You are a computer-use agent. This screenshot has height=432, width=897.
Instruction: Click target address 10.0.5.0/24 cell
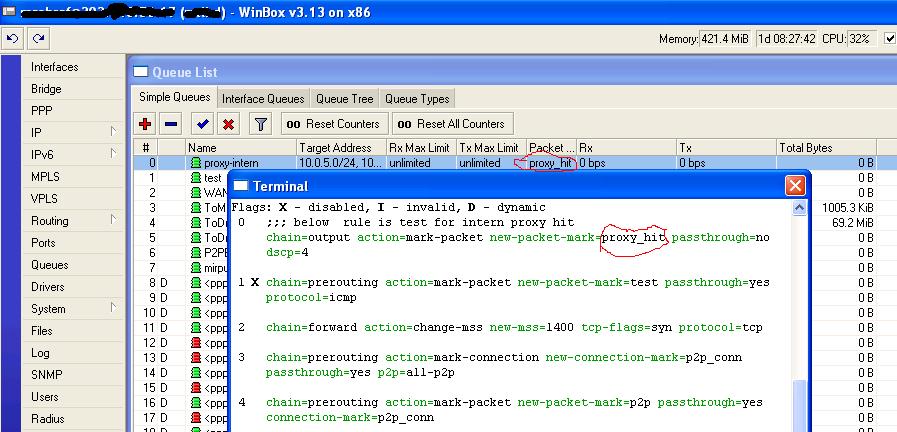342,163
